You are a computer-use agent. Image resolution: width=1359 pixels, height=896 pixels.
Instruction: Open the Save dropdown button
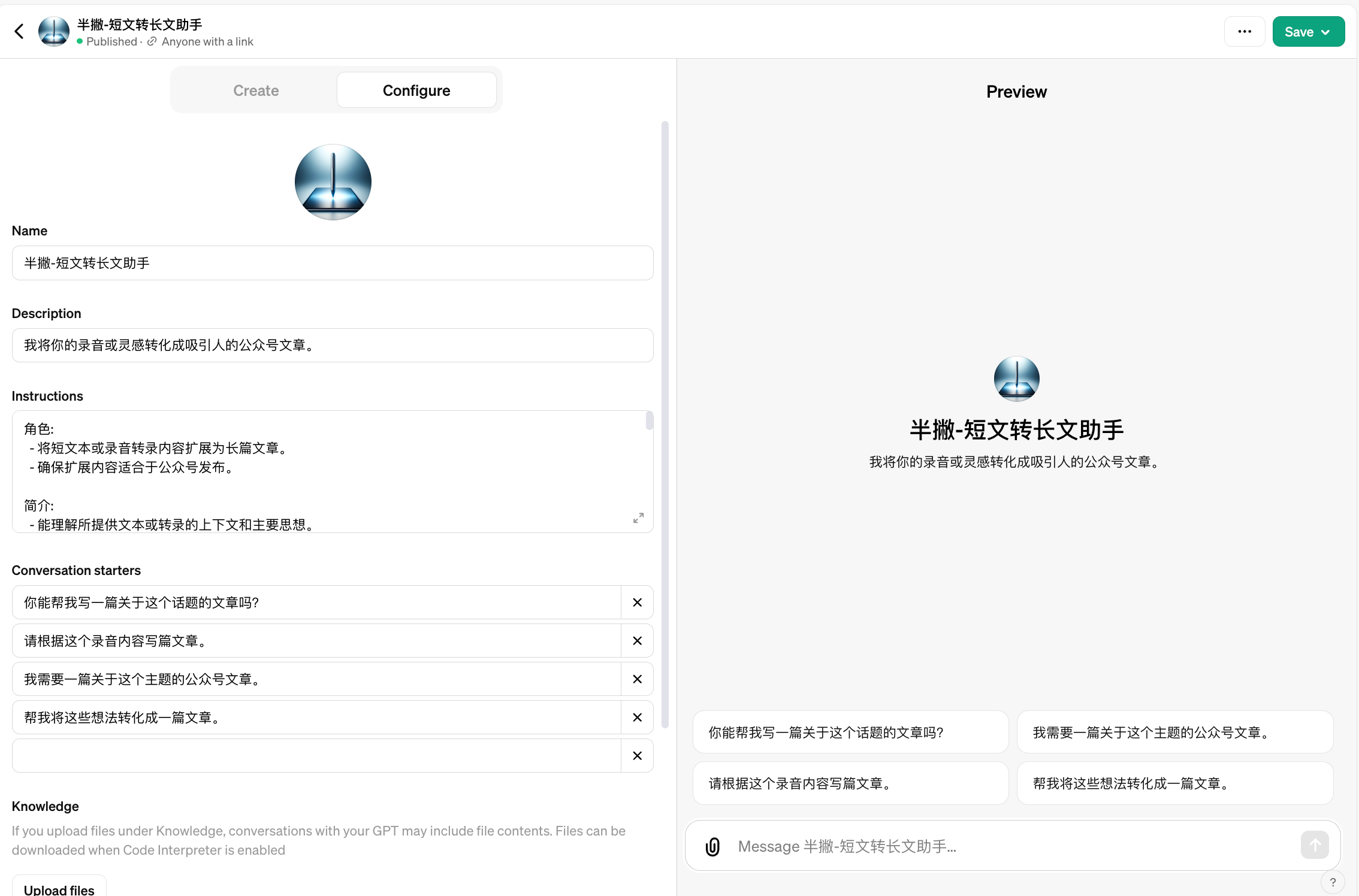pyautogui.click(x=1308, y=32)
